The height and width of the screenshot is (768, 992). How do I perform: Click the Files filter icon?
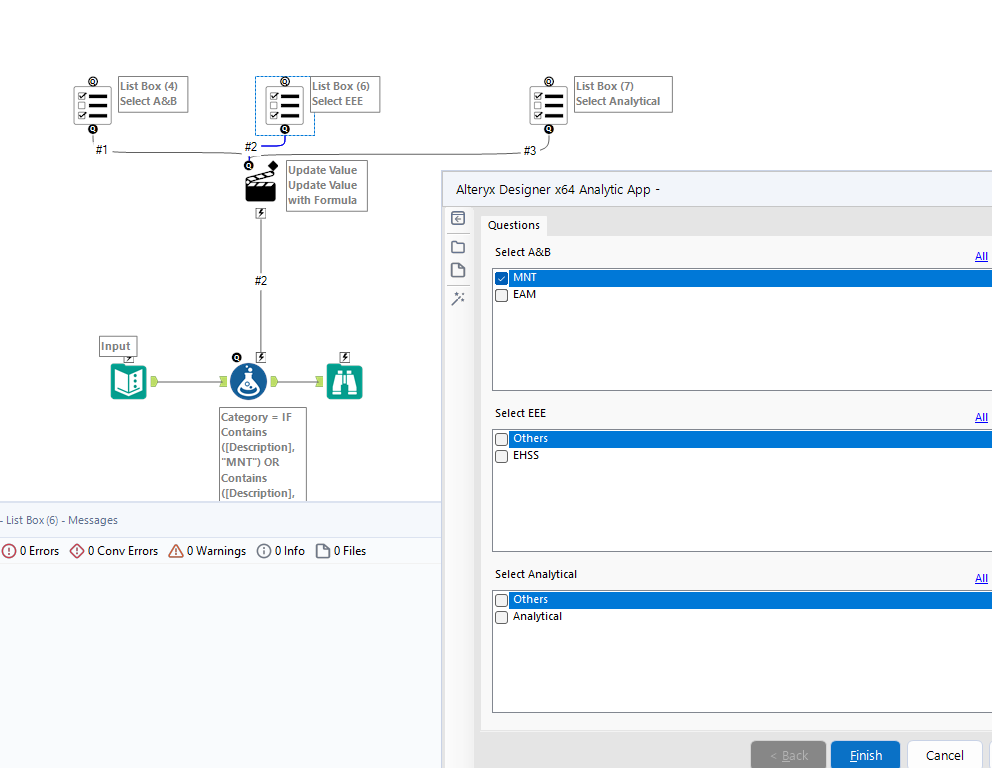coord(323,551)
